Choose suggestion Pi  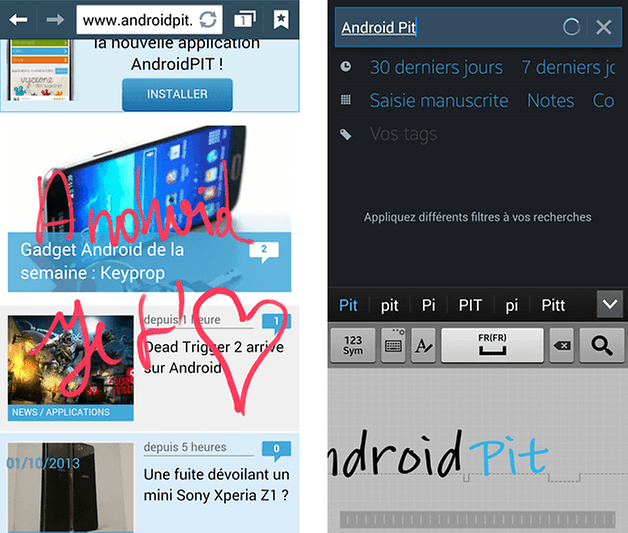click(x=428, y=306)
